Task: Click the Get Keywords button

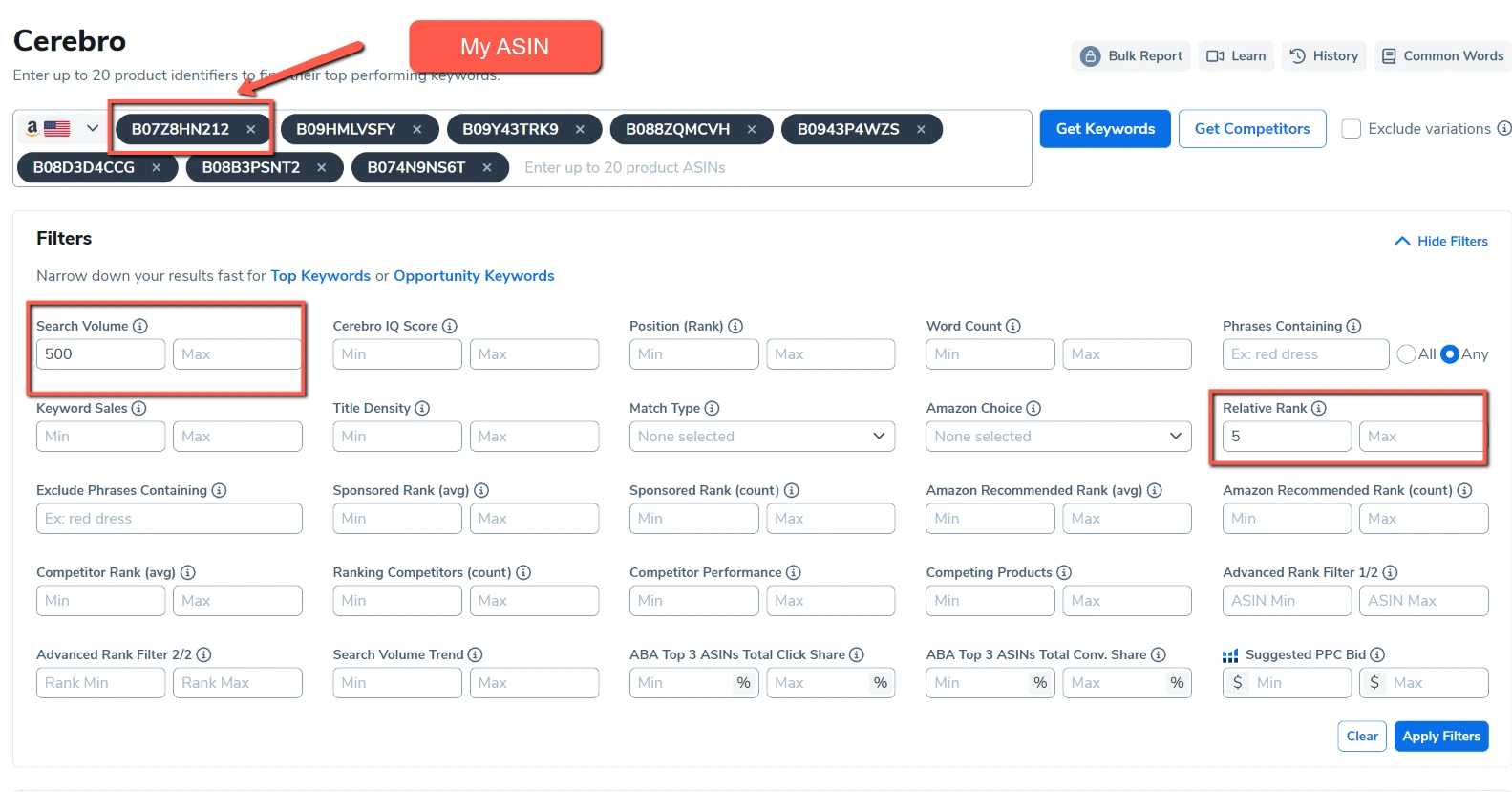Action: pyautogui.click(x=1105, y=129)
